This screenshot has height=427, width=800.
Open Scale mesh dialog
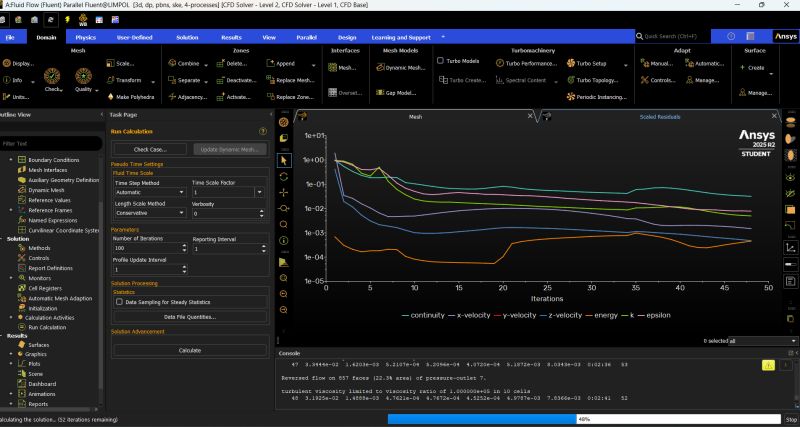(x=121, y=64)
